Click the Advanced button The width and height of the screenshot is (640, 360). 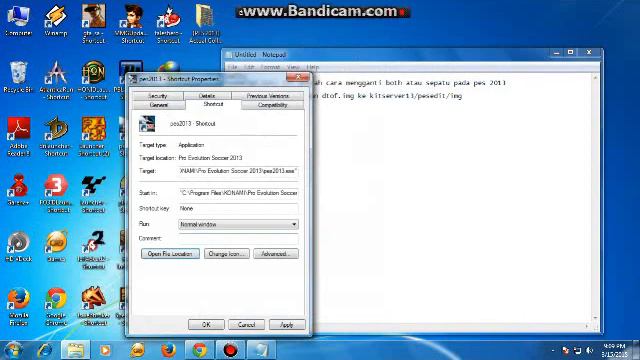[276, 253]
